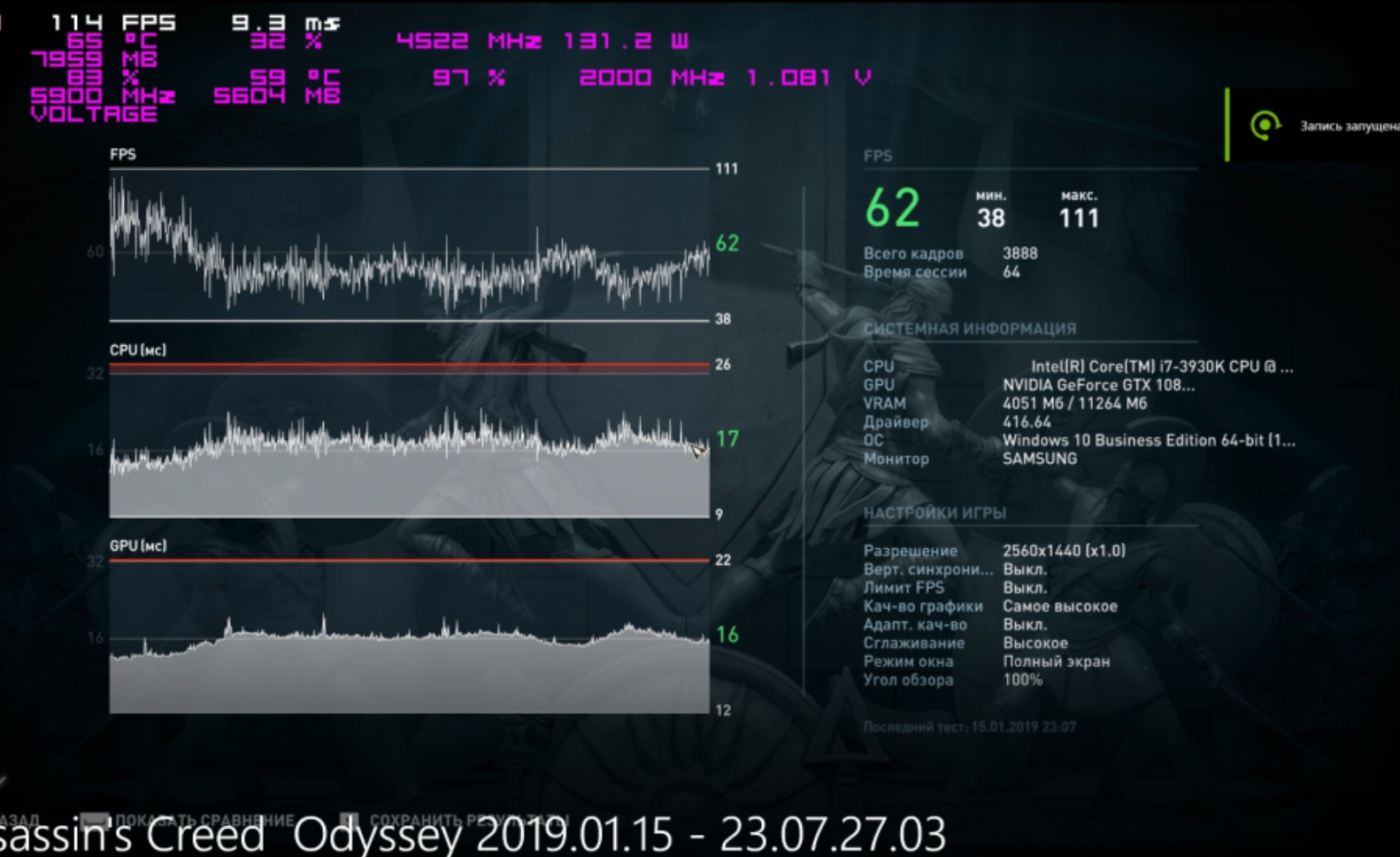
Task: Click the Запись запущена notification text
Action: [1348, 127]
